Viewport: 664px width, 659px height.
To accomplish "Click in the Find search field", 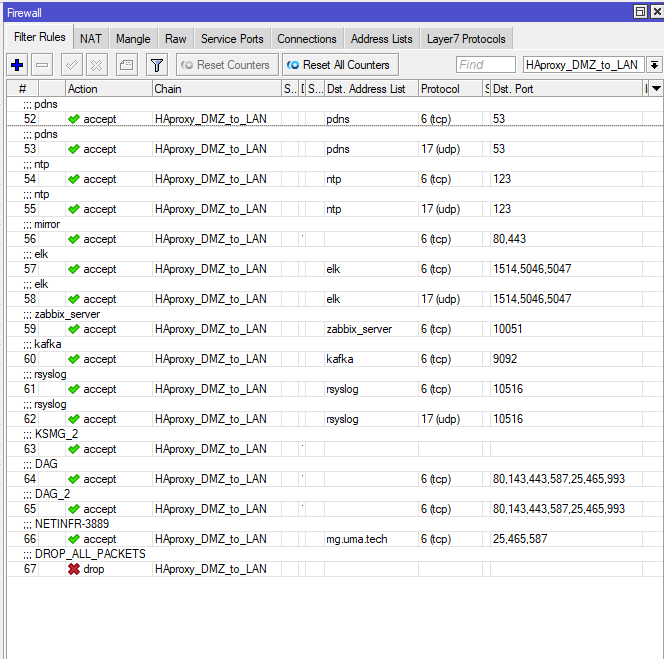I will [485, 65].
